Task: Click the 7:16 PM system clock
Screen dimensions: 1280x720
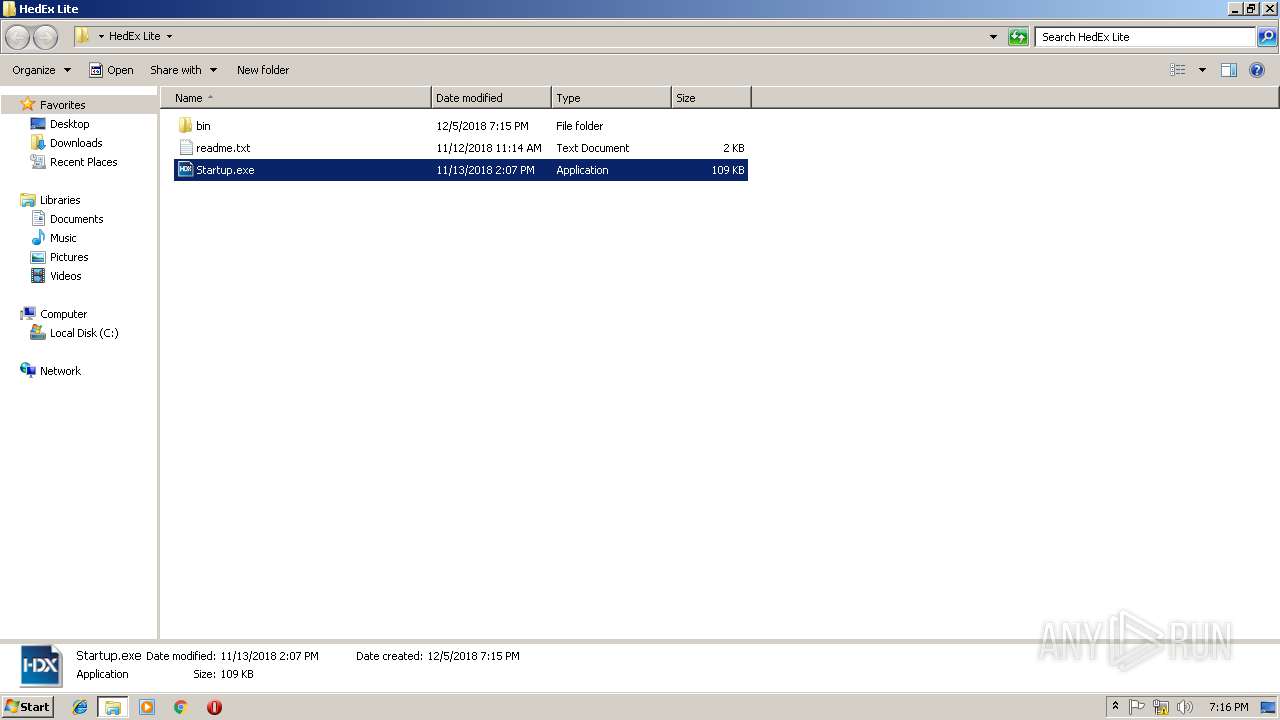Action: (1228, 707)
